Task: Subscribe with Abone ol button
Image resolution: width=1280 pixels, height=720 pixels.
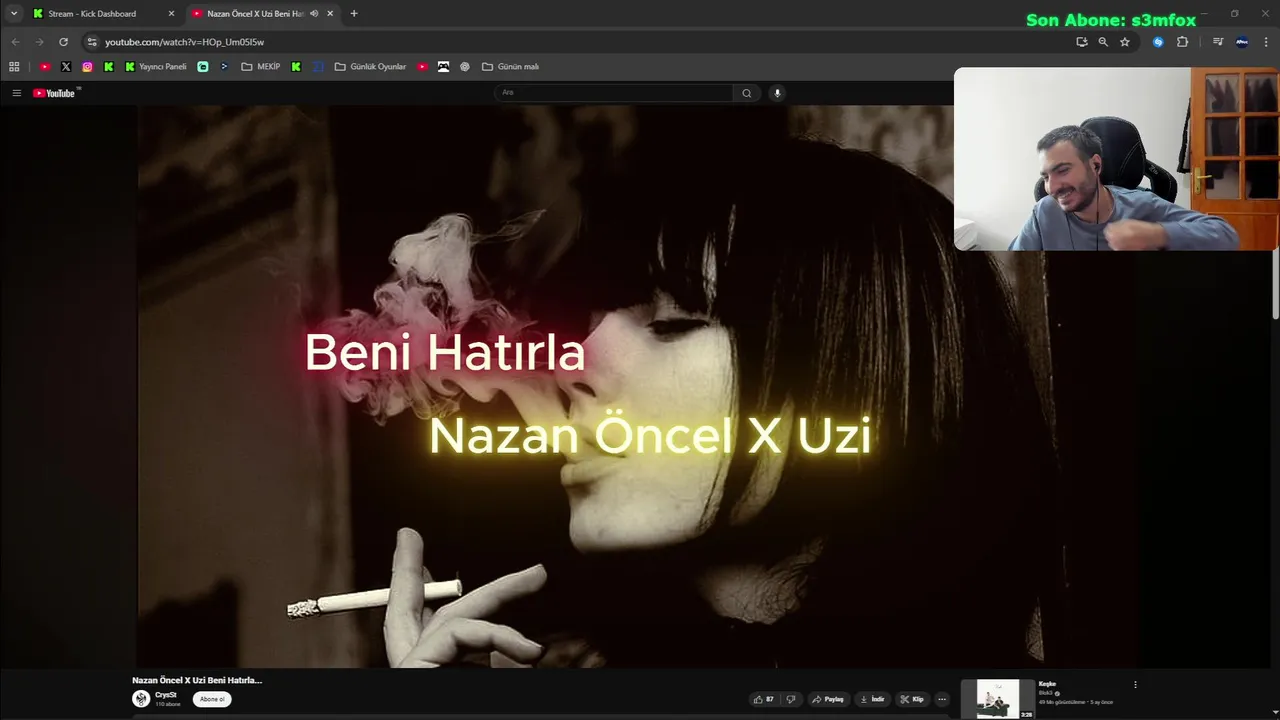Action: 212,699
